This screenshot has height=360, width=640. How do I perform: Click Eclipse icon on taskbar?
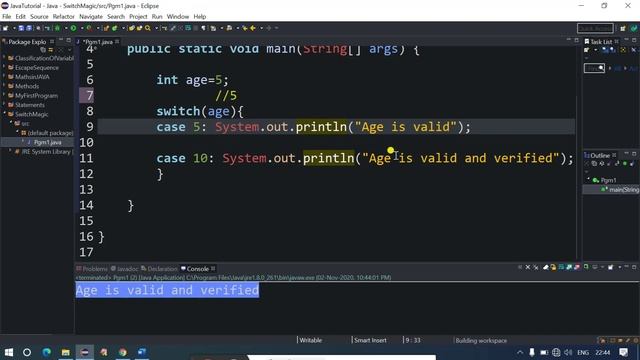pyautogui.click(x=84, y=352)
